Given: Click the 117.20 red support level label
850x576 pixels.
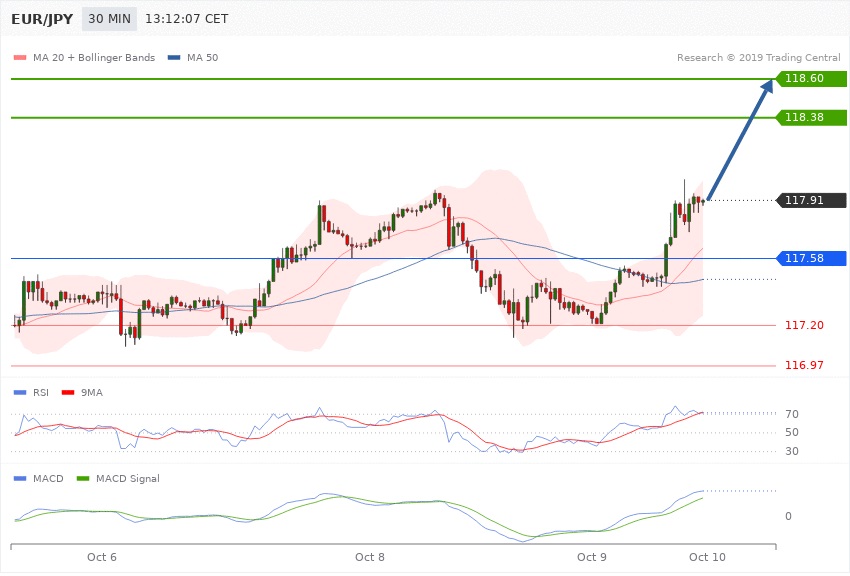Looking at the screenshot, I should 804,326.
